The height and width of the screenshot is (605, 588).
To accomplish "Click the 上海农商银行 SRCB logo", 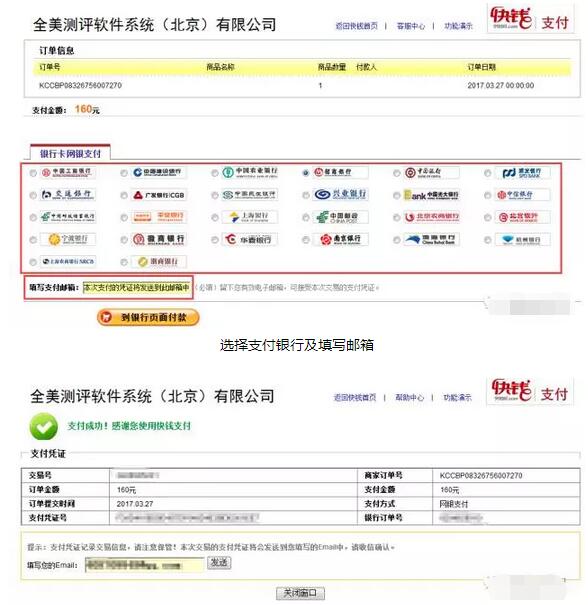I will 68,261.
